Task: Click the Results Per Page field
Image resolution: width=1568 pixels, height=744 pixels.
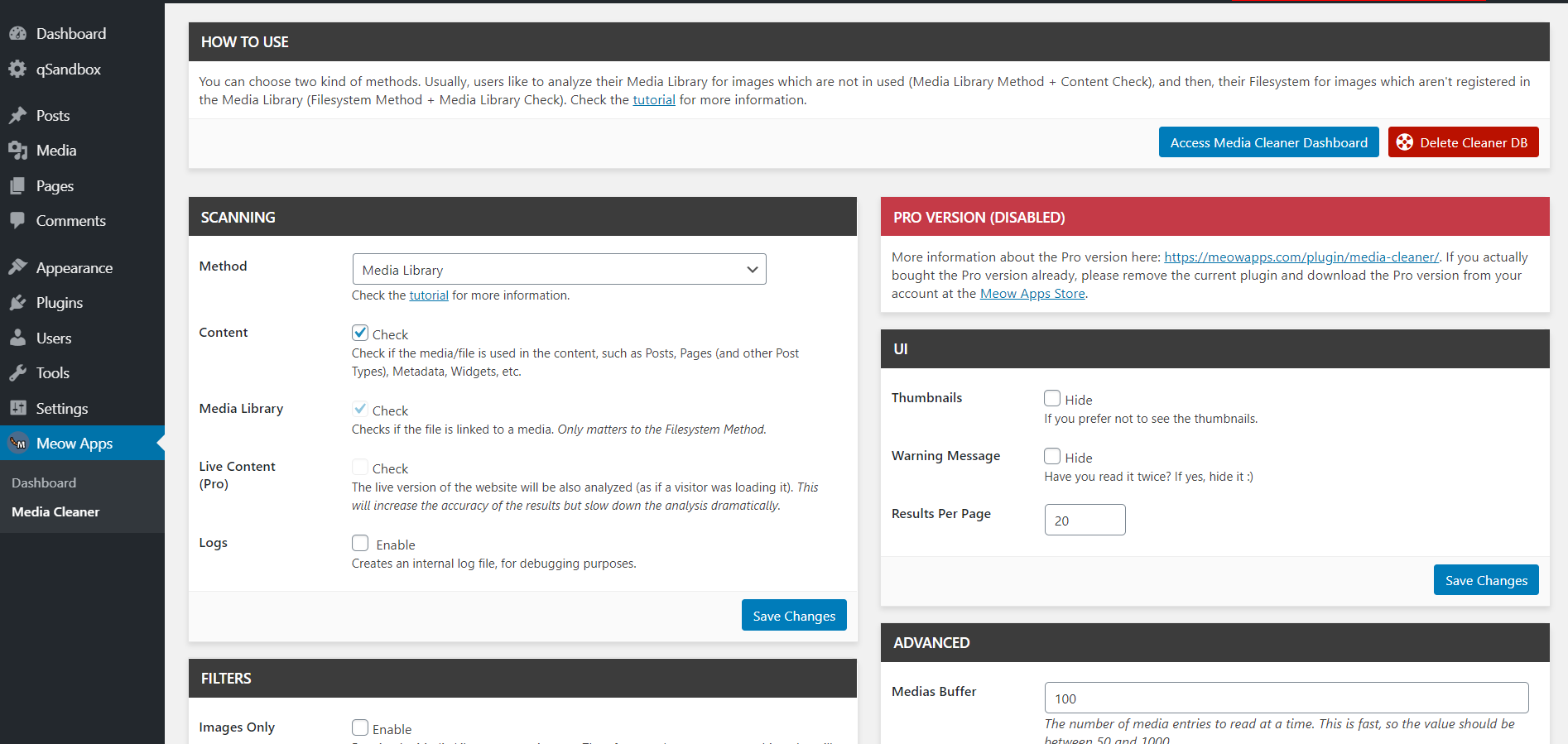Action: (1085, 520)
